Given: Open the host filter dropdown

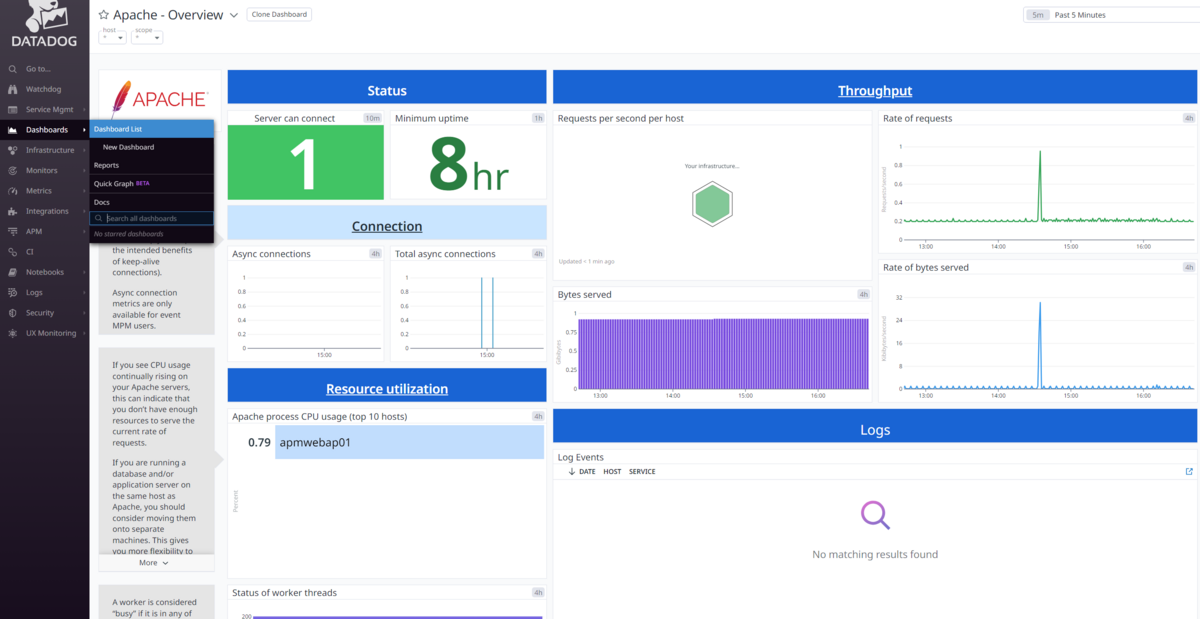Looking at the screenshot, I should tap(113, 36).
